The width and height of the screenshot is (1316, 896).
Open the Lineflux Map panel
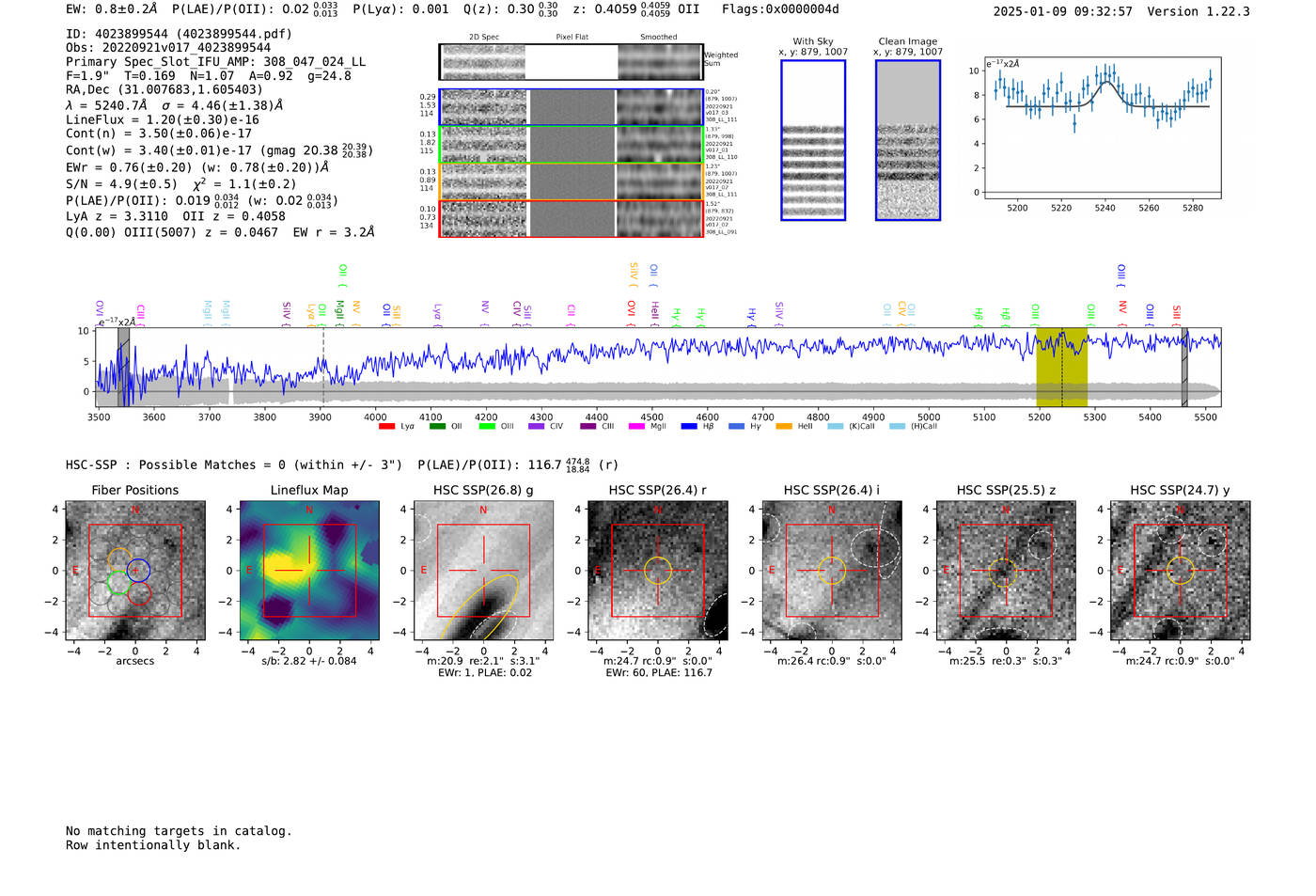pyautogui.click(x=309, y=571)
